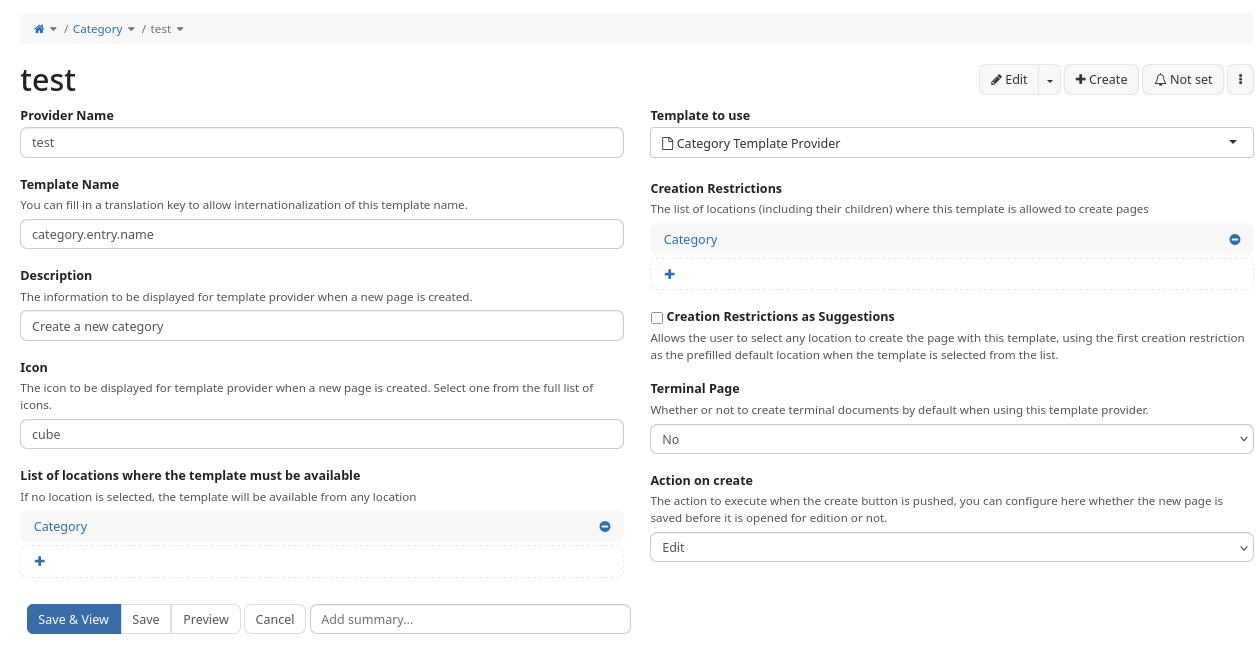Open the Terminal Page select
The width and height of the screenshot is (1259, 650).
(952, 439)
